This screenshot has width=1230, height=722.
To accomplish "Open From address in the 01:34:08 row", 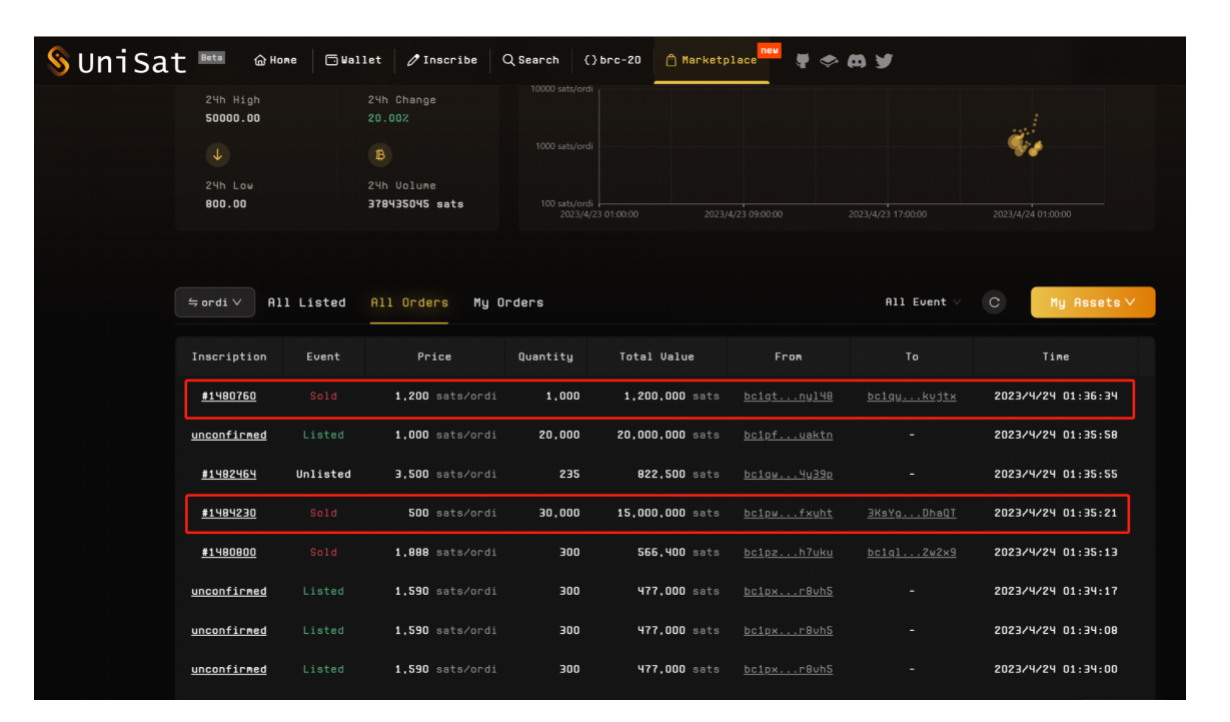I will [x=788, y=630].
